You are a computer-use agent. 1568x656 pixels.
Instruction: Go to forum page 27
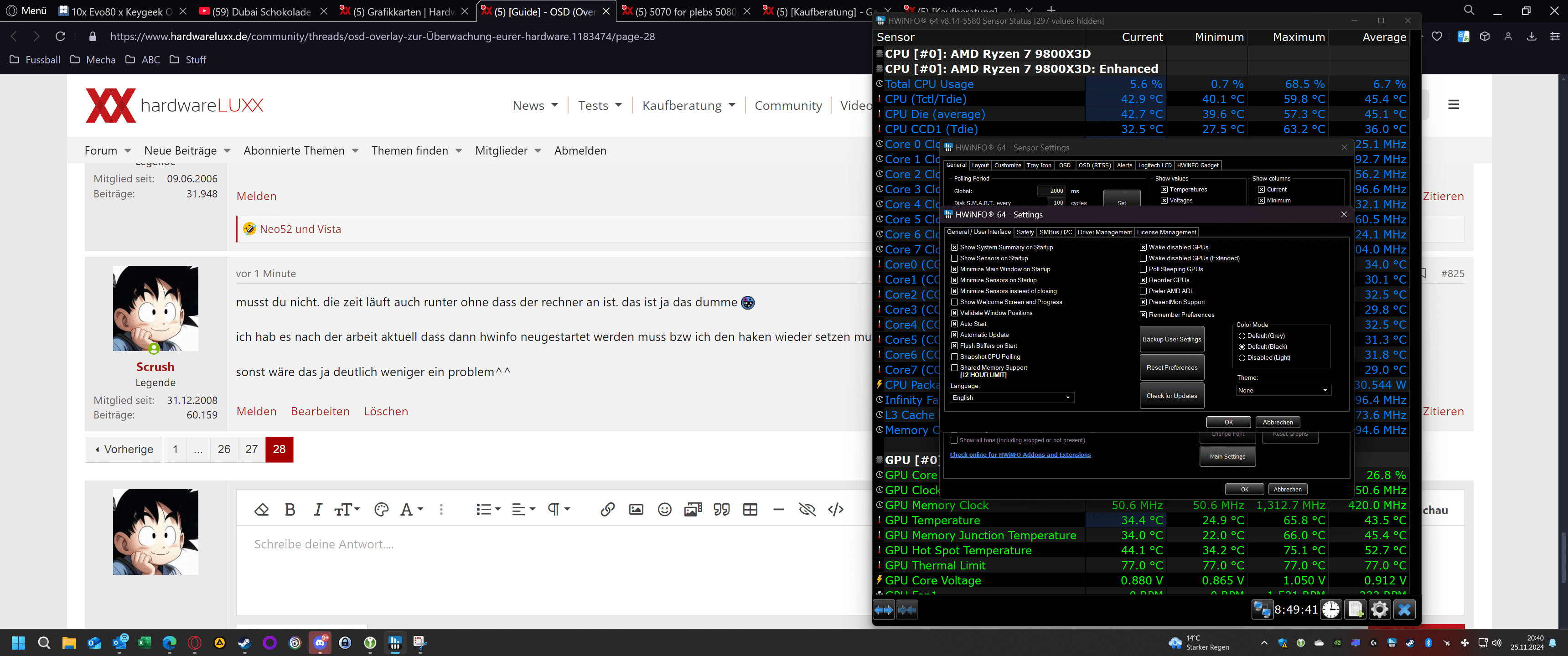pos(251,449)
